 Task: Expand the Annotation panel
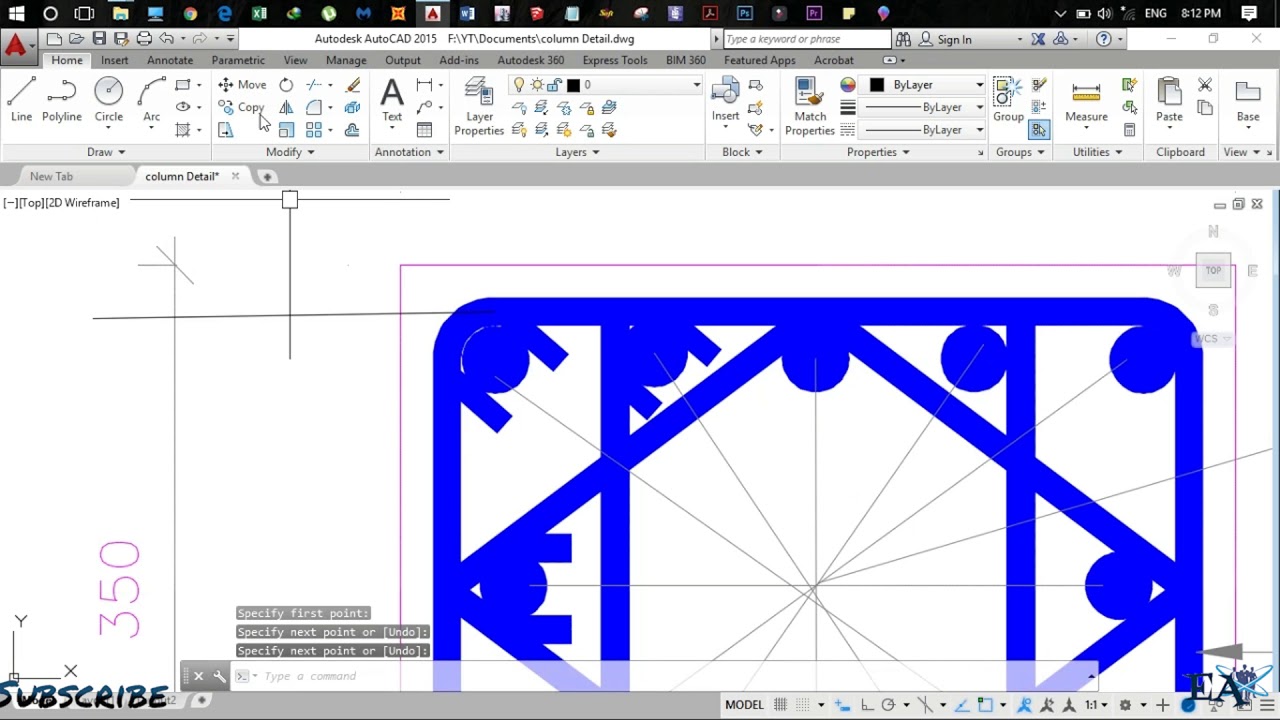click(x=408, y=152)
